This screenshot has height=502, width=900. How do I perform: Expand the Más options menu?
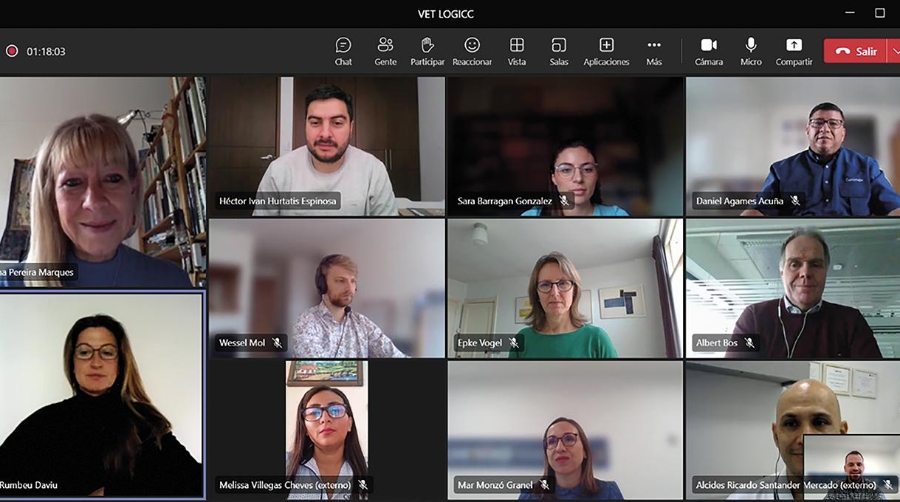654,51
